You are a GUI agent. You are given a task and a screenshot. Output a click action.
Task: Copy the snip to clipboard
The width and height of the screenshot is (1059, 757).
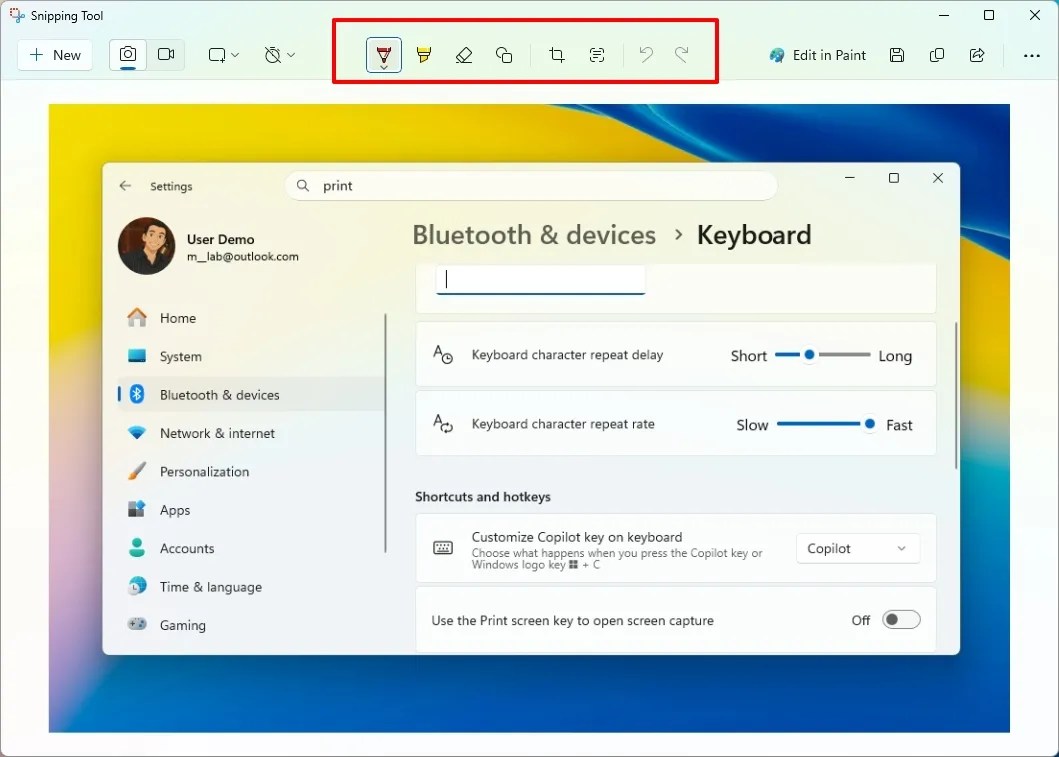point(937,55)
